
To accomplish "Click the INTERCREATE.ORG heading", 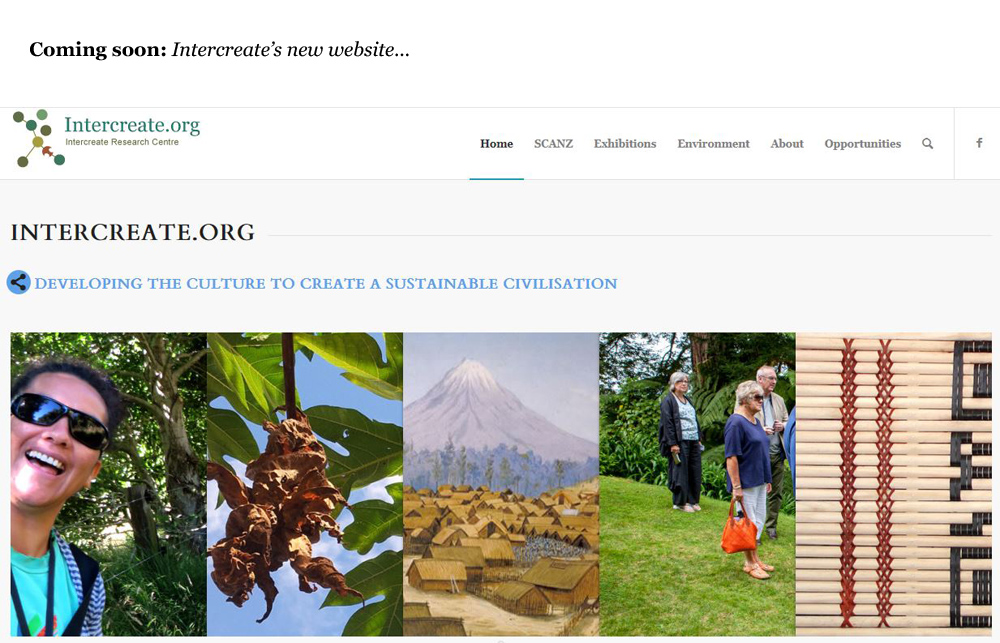I will (x=133, y=232).
